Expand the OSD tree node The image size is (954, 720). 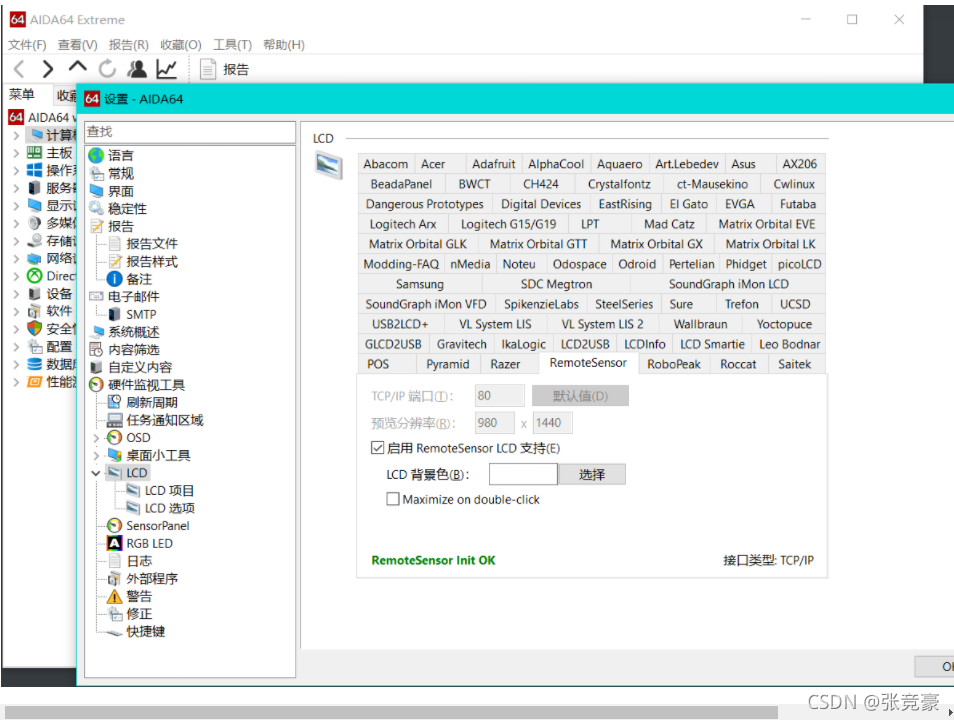click(x=96, y=438)
